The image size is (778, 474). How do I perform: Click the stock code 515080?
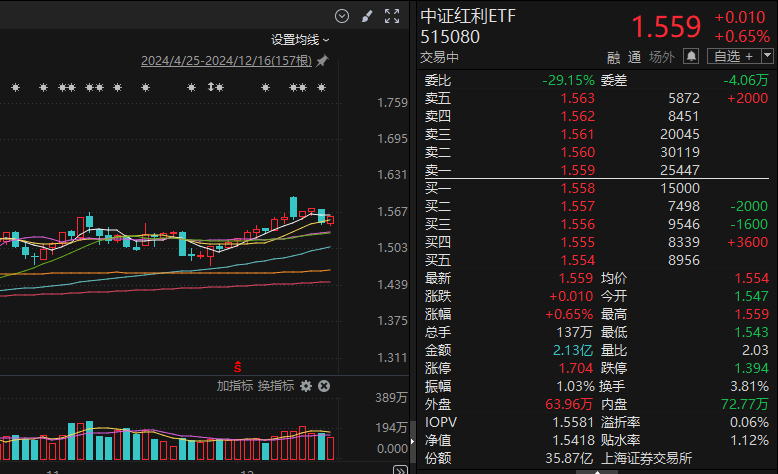tap(450, 37)
